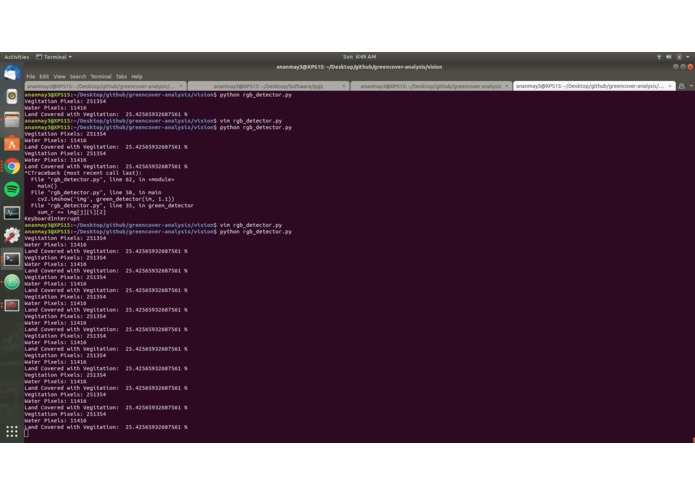Click the Activities button
The height and width of the screenshot is (494, 695).
pos(16,57)
